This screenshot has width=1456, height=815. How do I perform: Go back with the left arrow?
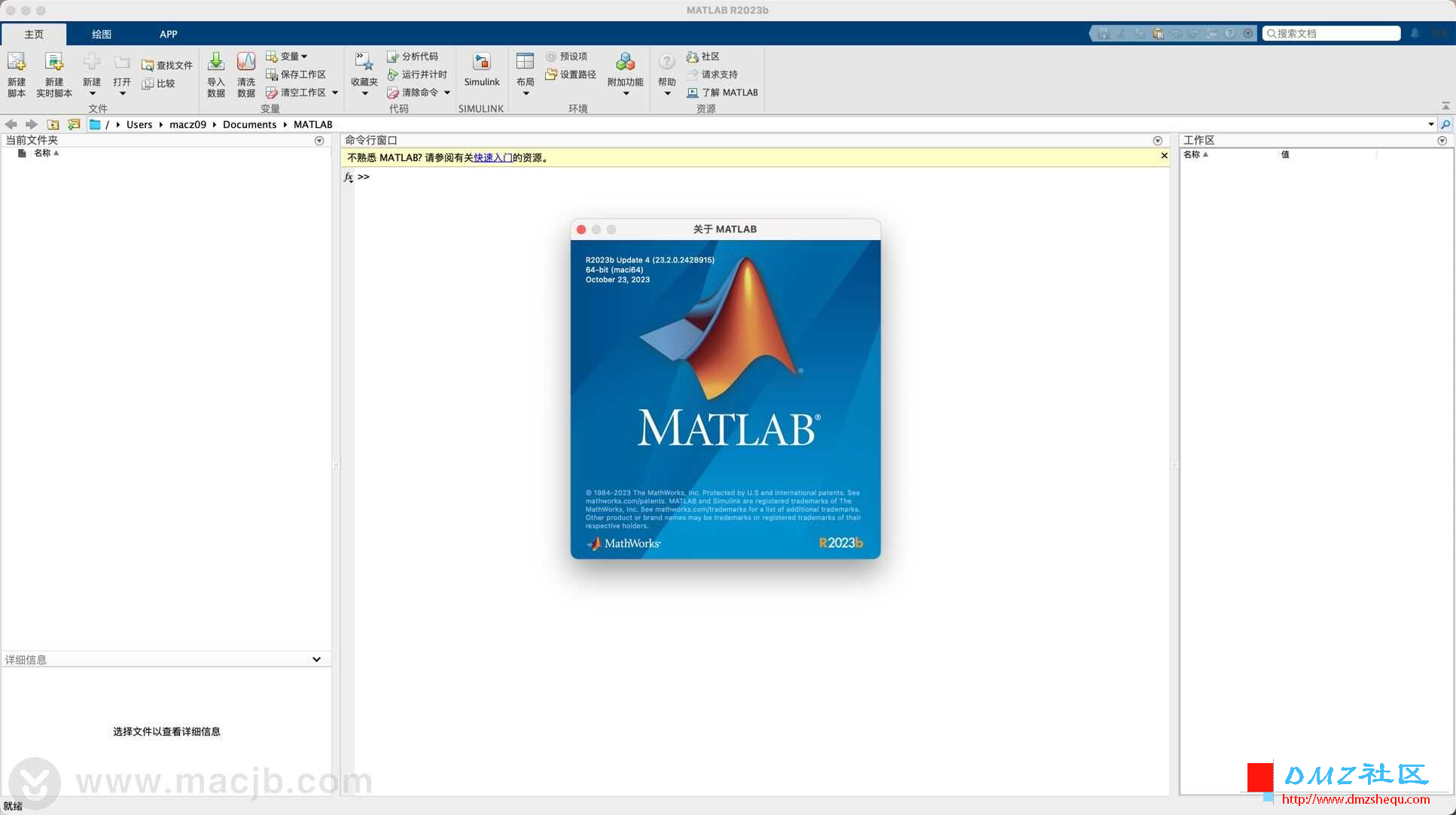click(11, 124)
